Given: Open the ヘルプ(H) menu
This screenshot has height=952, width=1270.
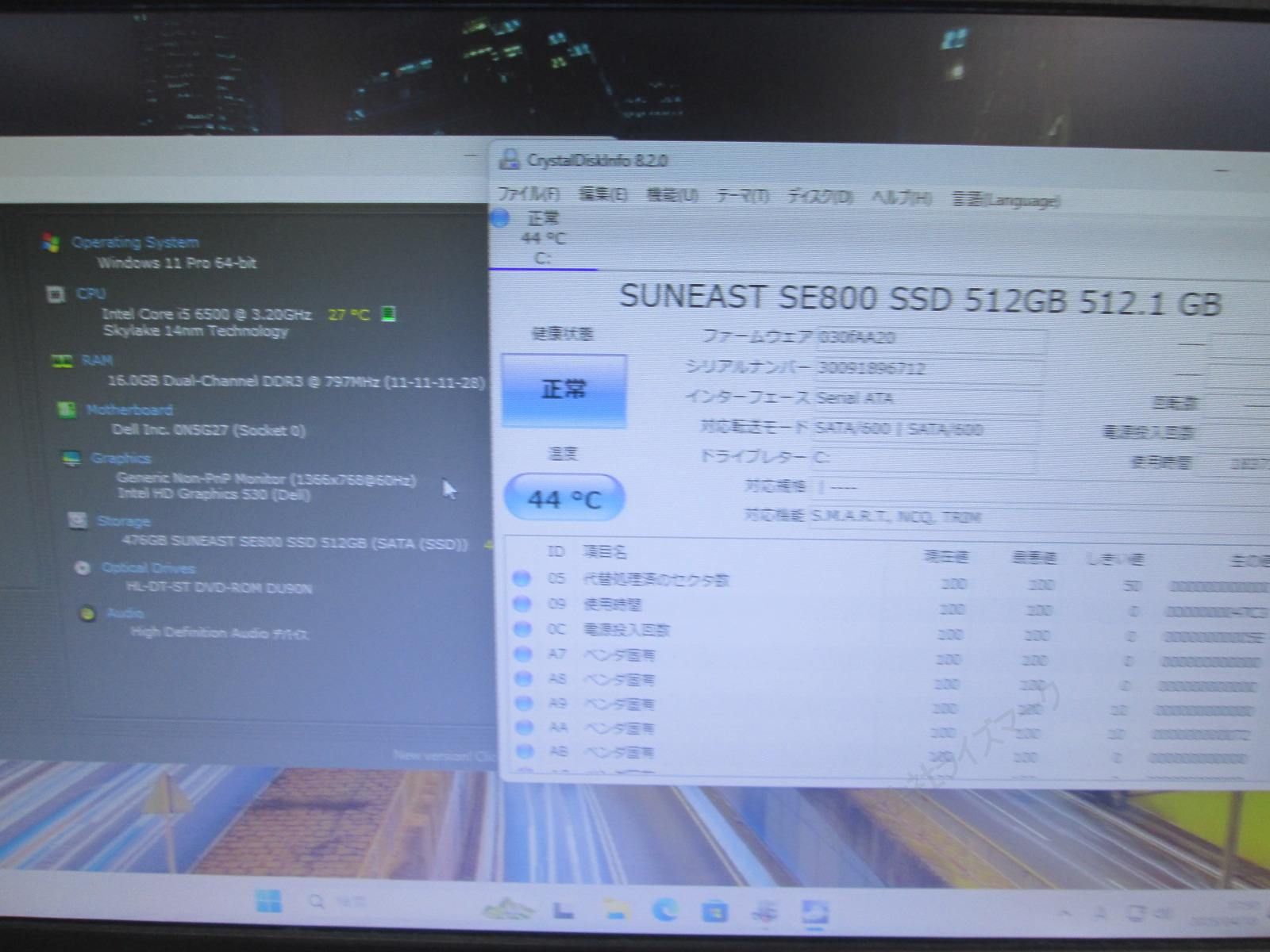Looking at the screenshot, I should 902,198.
